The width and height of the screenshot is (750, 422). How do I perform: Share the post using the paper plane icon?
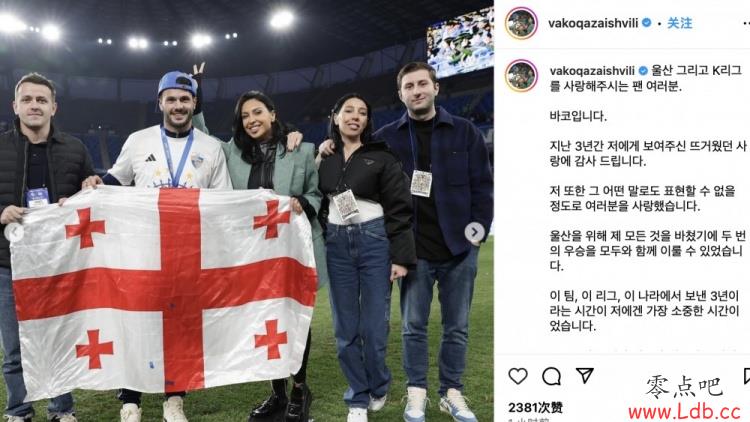(x=585, y=376)
